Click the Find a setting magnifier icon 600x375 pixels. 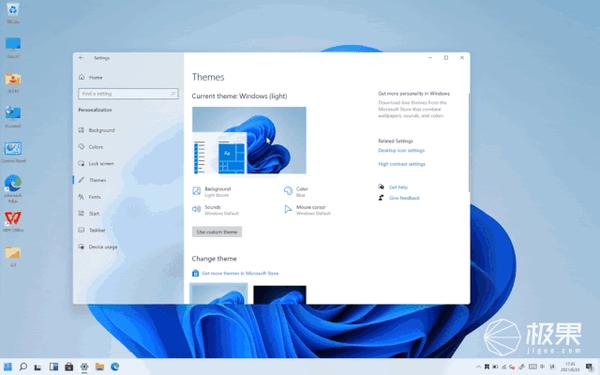point(173,93)
